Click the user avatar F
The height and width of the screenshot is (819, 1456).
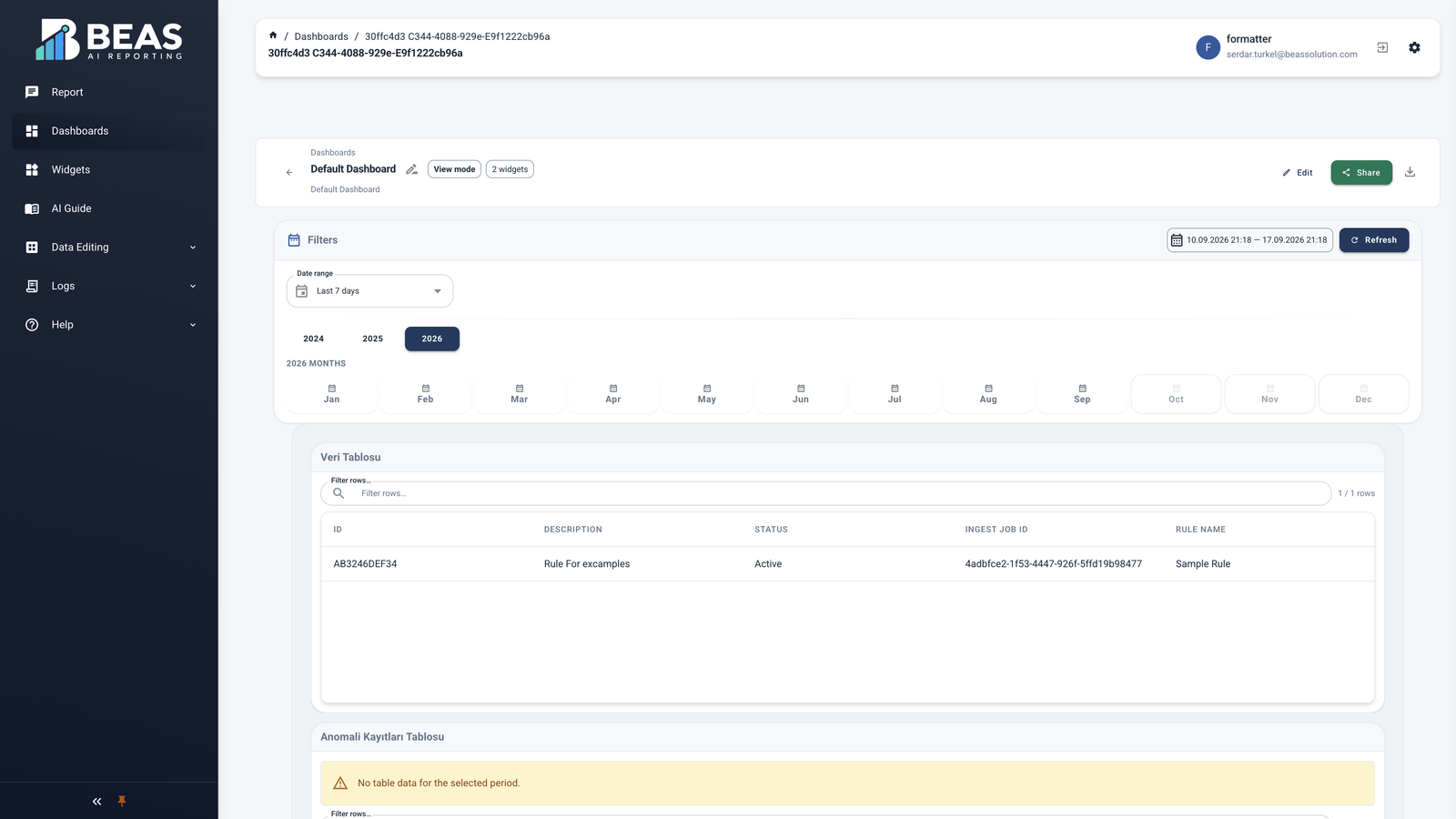tap(1208, 47)
